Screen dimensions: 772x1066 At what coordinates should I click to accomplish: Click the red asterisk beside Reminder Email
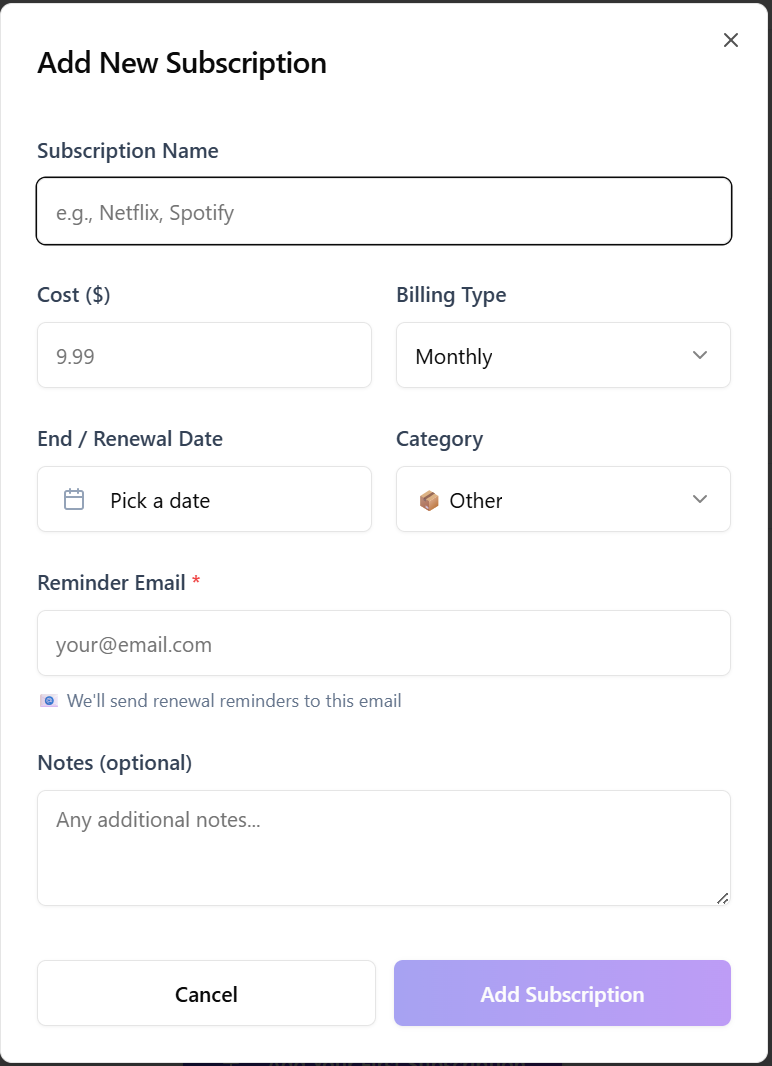pyautogui.click(x=194, y=582)
